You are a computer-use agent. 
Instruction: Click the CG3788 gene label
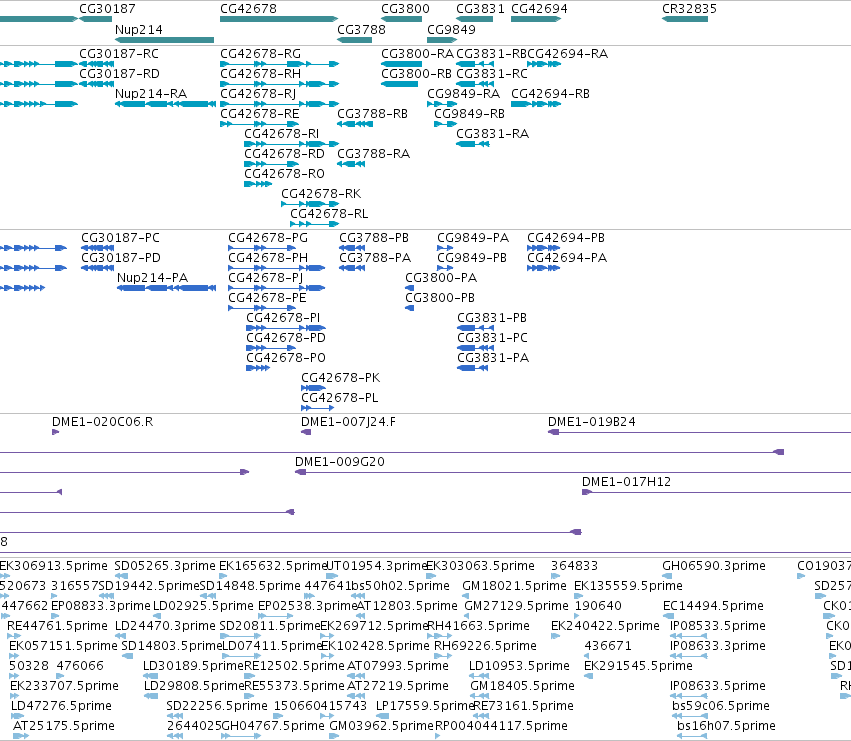[361, 29]
